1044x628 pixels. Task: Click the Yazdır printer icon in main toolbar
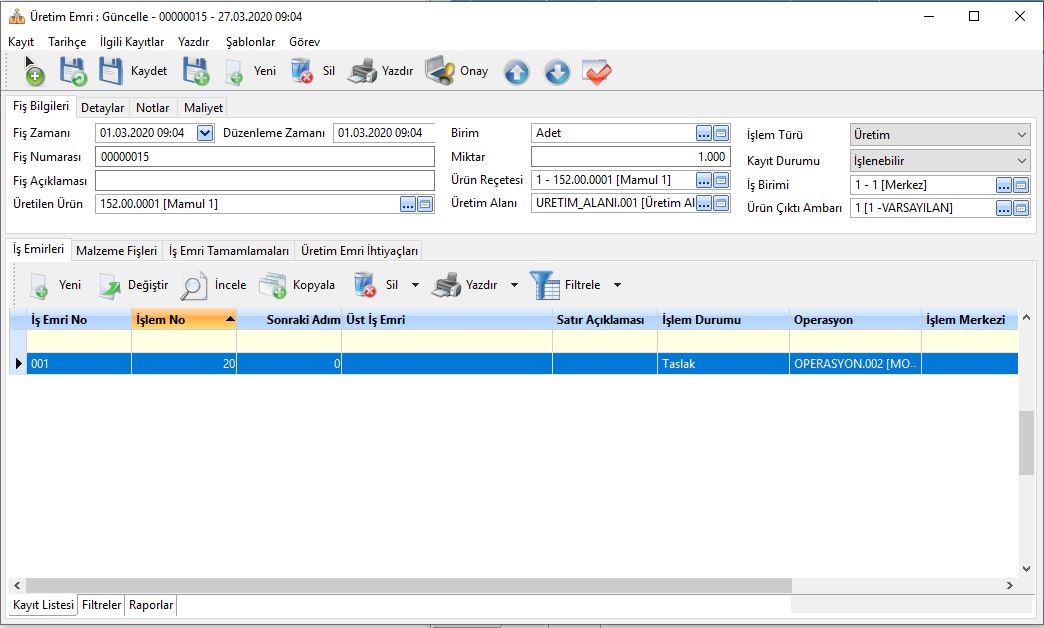click(362, 71)
